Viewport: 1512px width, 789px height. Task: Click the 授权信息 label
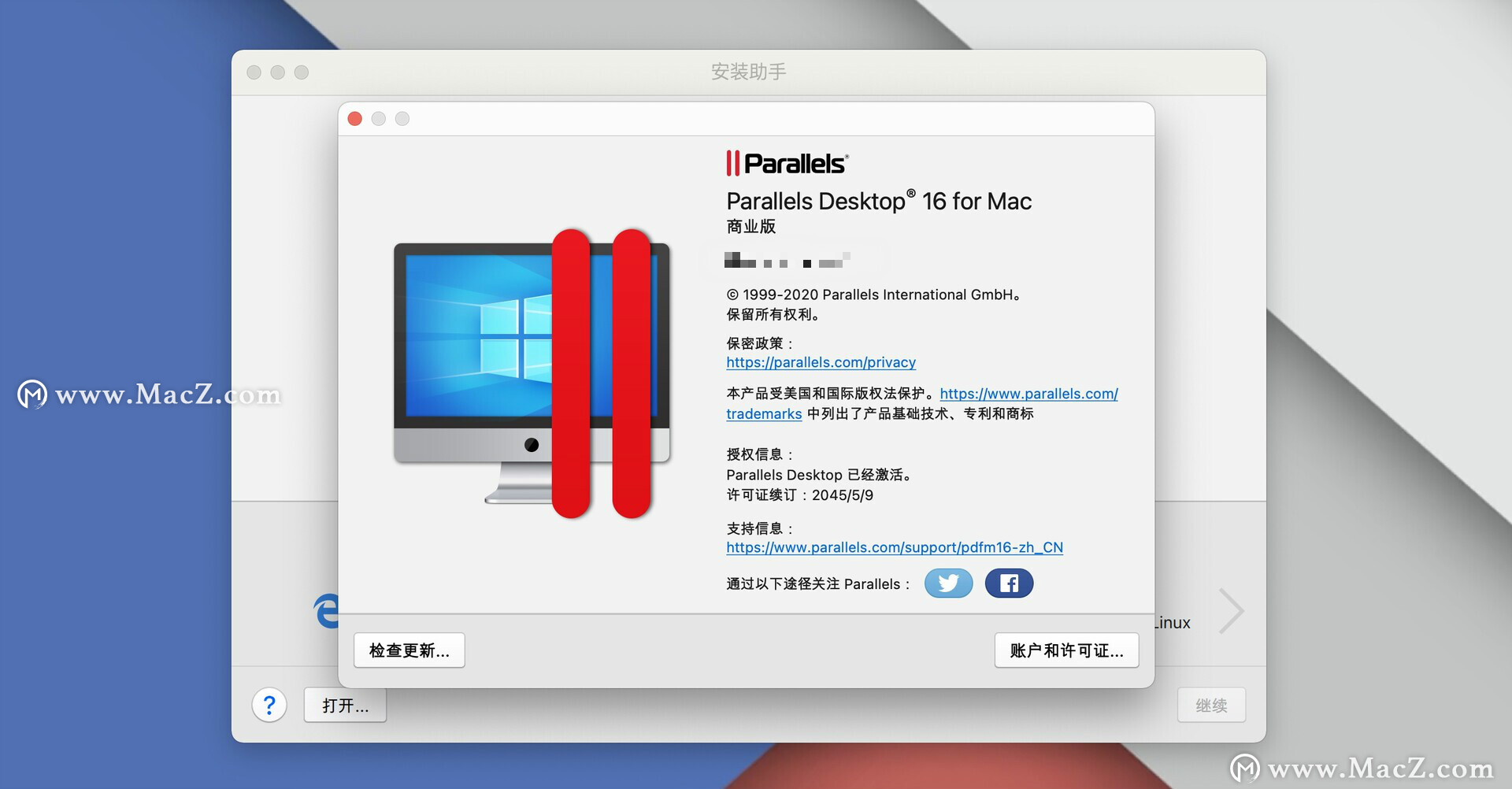(x=760, y=454)
